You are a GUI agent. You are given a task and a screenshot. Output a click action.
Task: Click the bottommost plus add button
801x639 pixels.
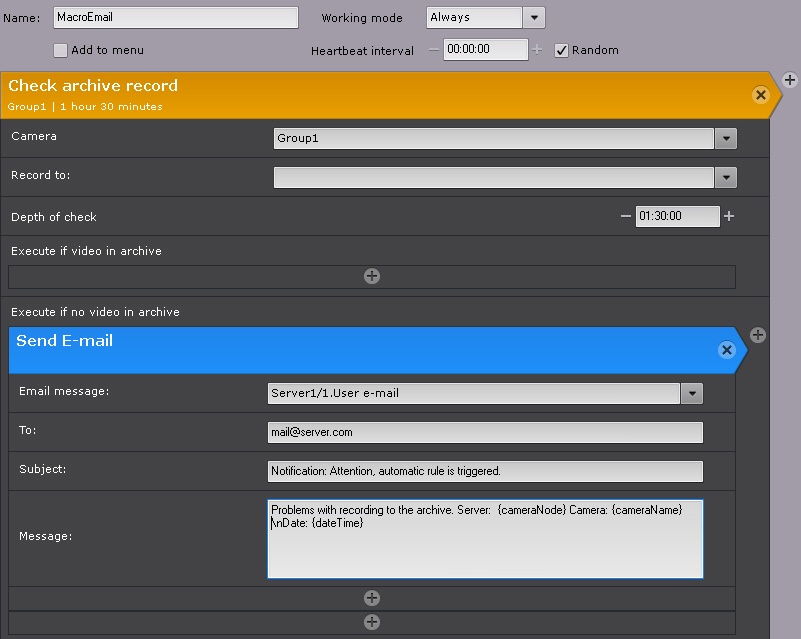372,622
